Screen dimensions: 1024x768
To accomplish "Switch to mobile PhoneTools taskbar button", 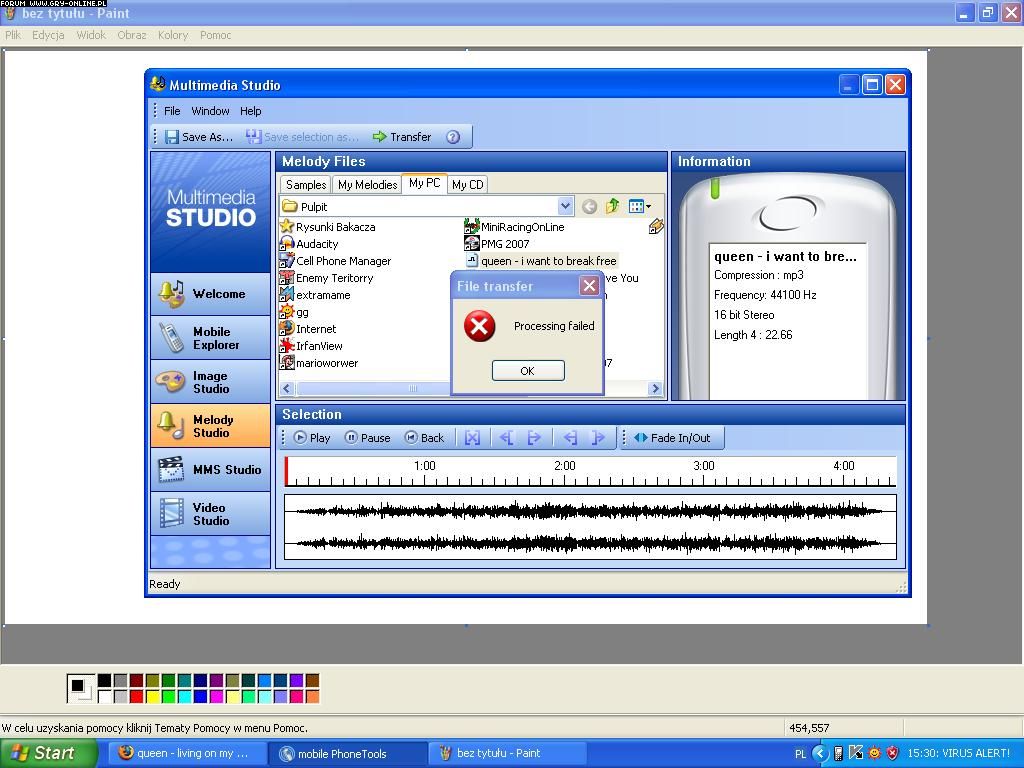I will 349,753.
